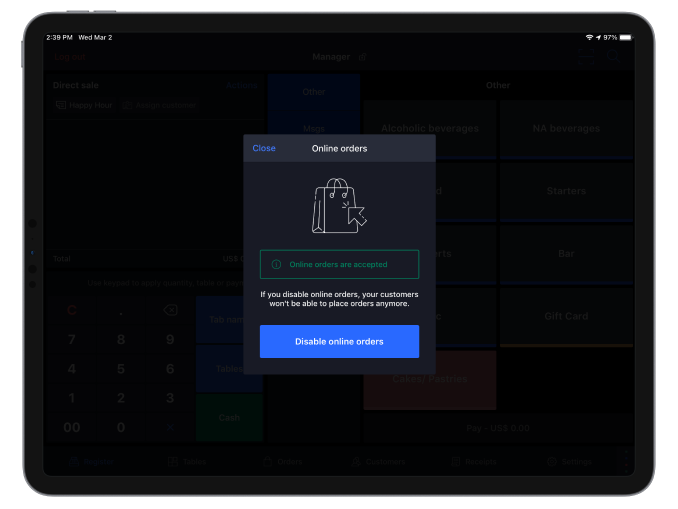Switch to Tables bottom tab
678x509 pixels.
(x=187, y=462)
